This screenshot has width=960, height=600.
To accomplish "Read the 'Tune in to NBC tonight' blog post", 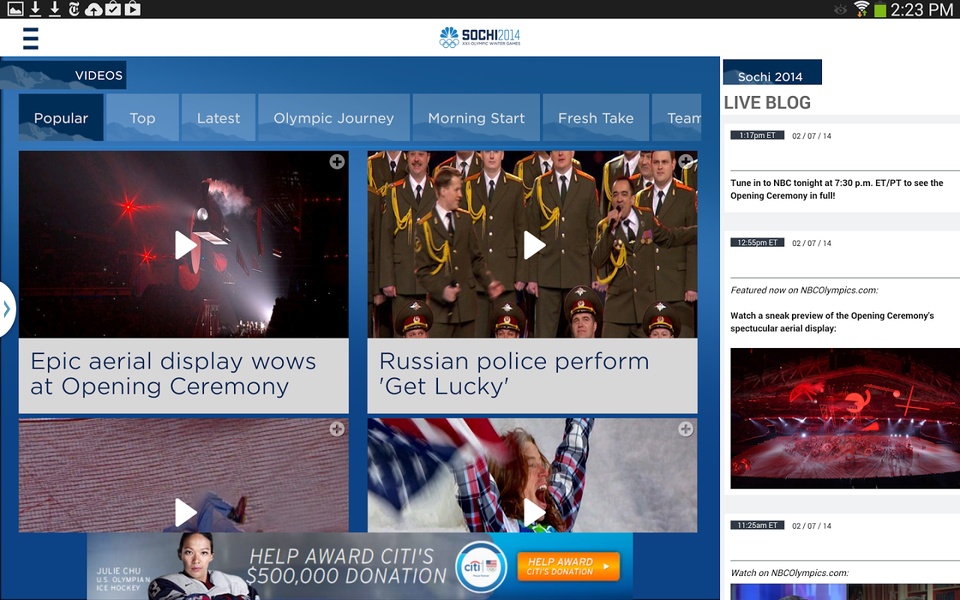I will (837, 189).
